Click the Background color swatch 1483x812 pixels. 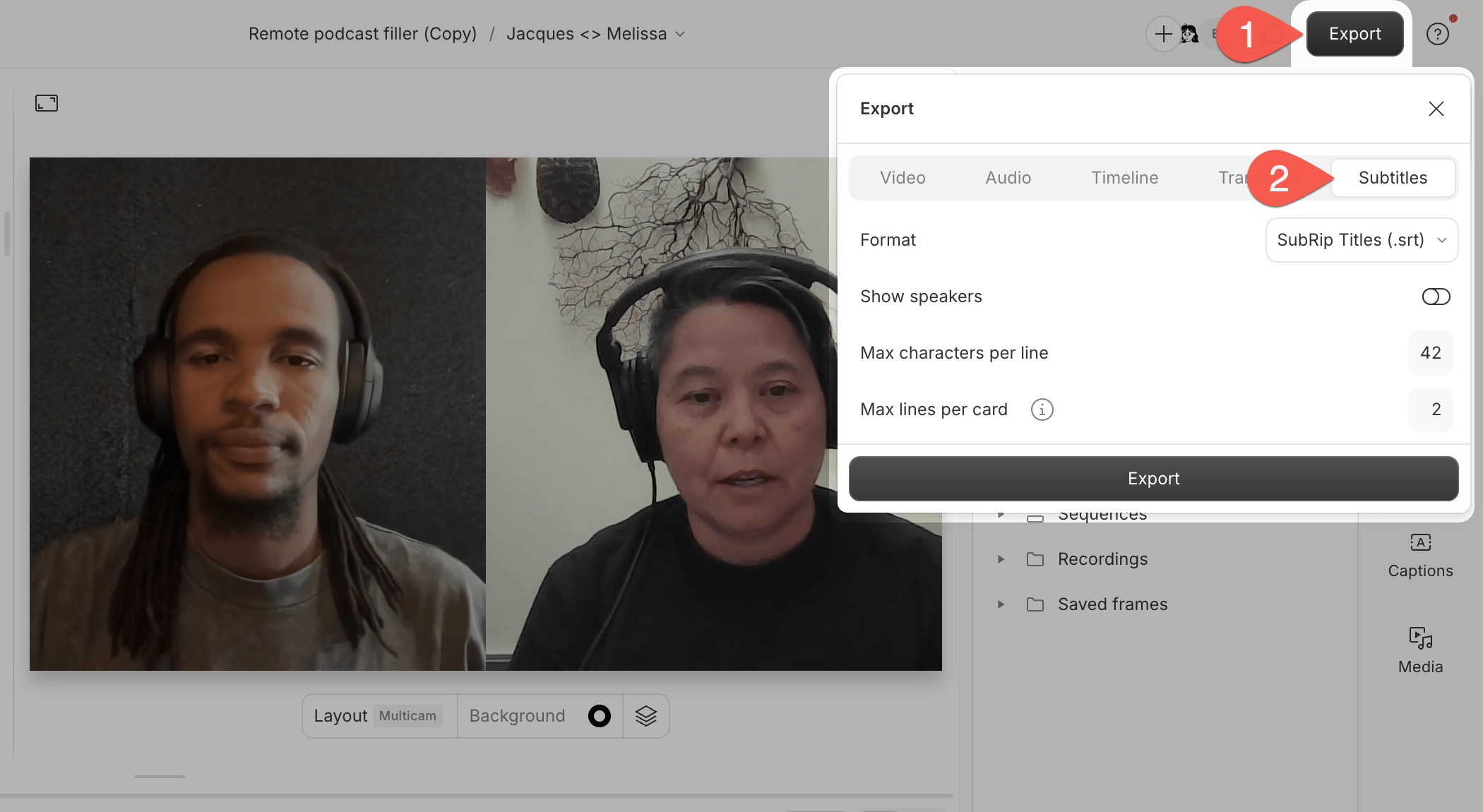(x=600, y=716)
